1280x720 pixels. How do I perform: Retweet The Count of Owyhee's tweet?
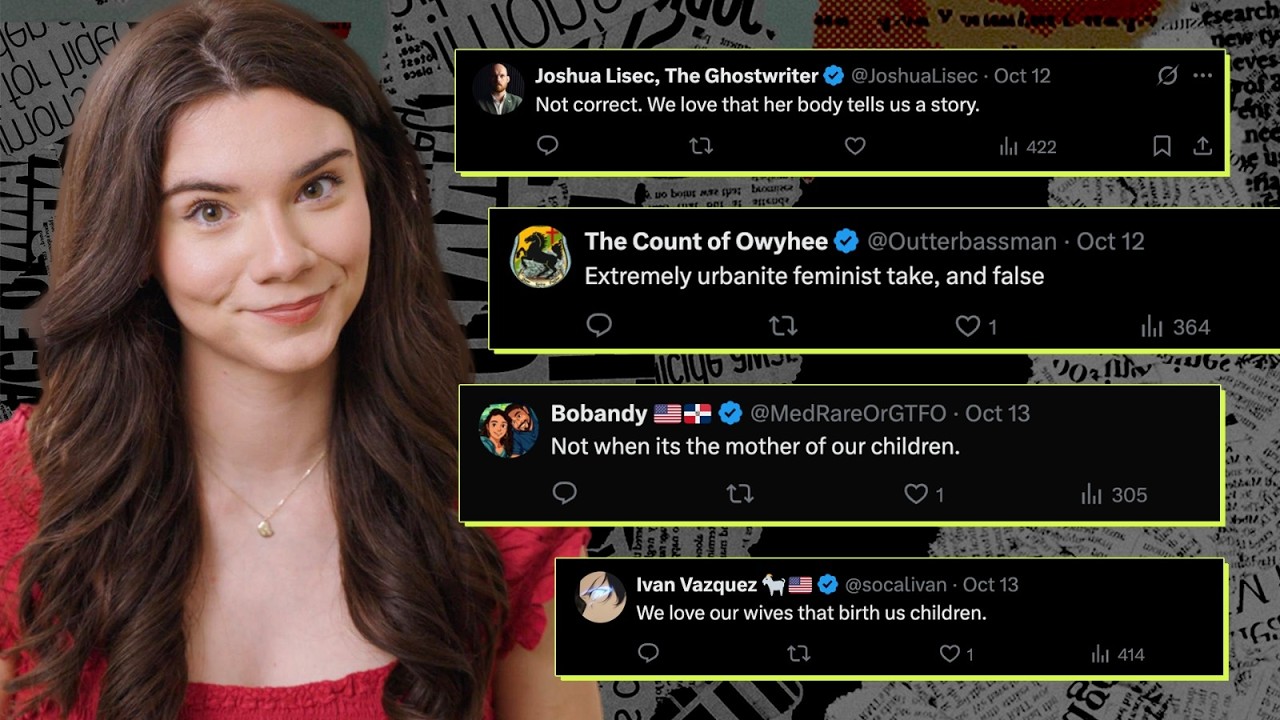[x=783, y=326]
